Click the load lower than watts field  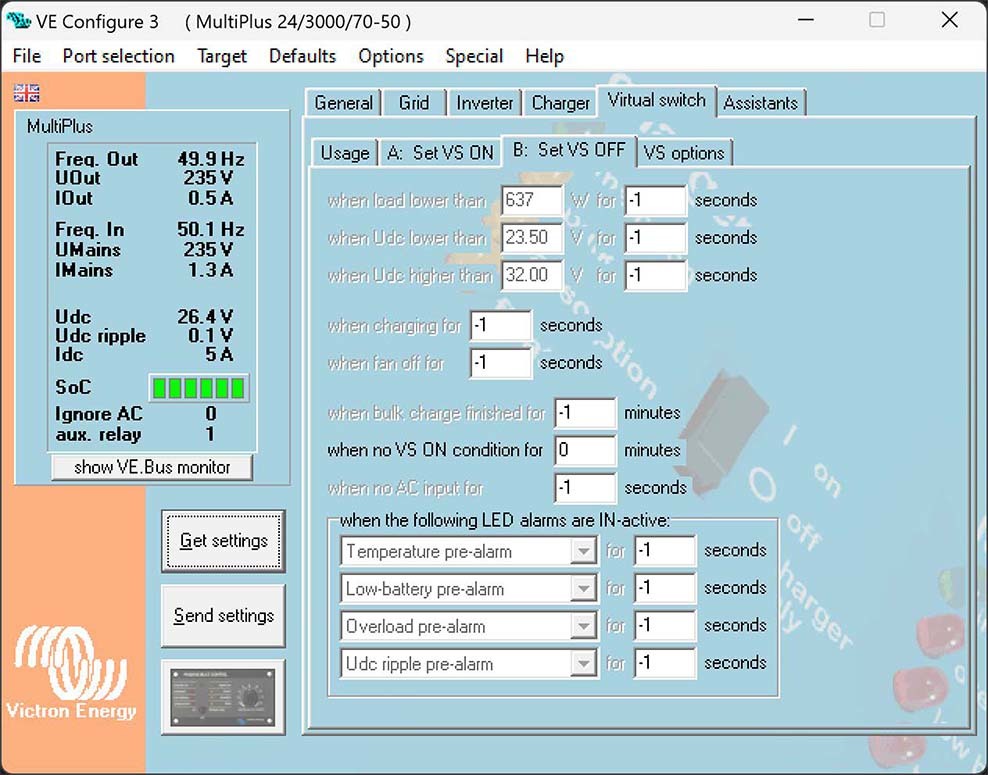[x=532, y=200]
